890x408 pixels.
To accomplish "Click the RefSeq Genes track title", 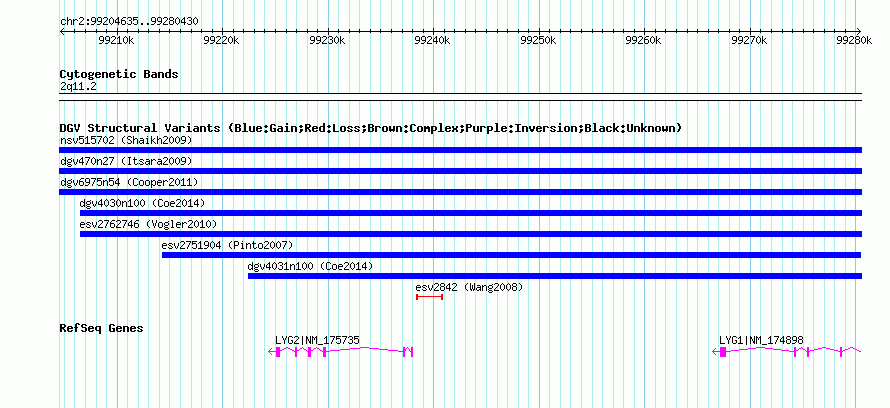I will (101, 329).
